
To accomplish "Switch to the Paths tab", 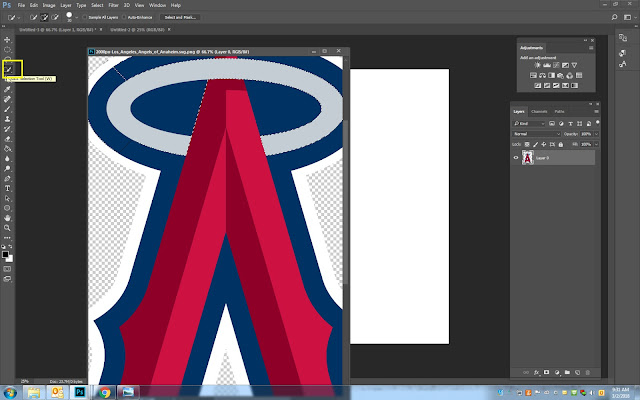I will click(x=559, y=111).
